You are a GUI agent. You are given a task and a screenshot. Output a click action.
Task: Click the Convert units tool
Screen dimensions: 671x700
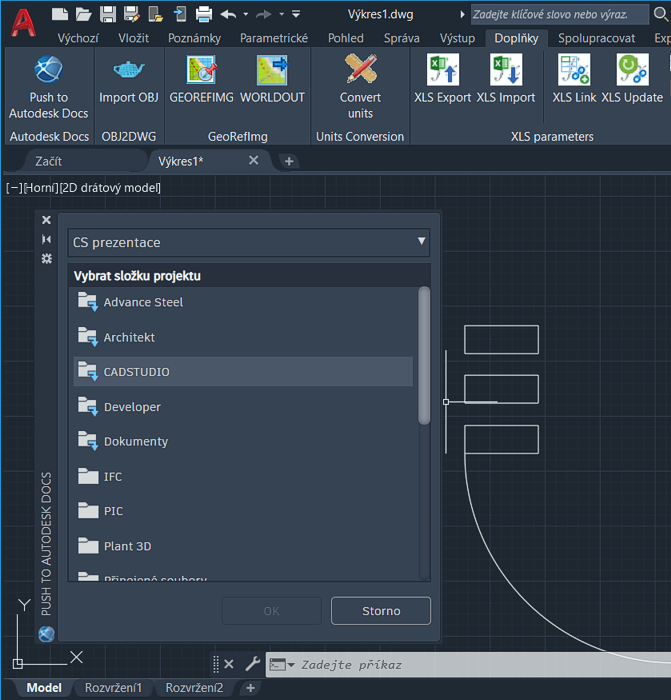(x=360, y=87)
